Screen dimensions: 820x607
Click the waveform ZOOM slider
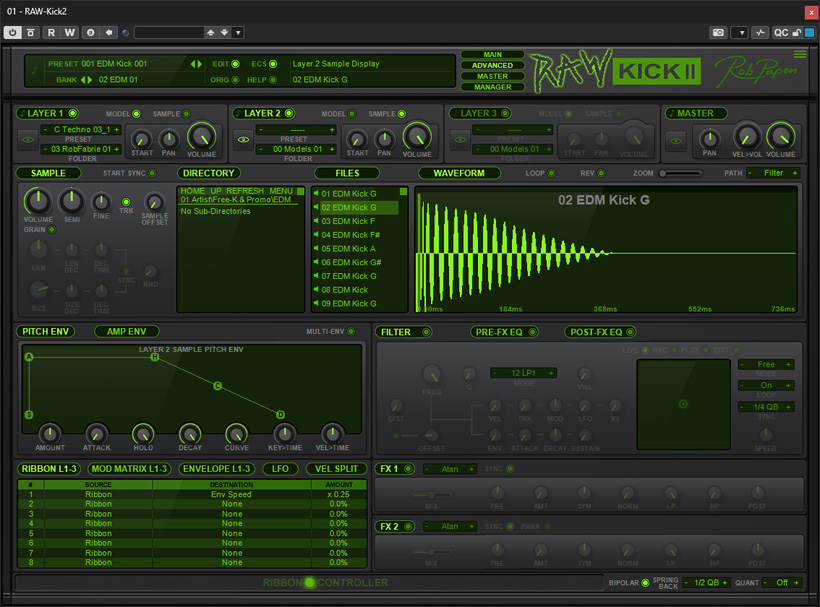click(680, 173)
